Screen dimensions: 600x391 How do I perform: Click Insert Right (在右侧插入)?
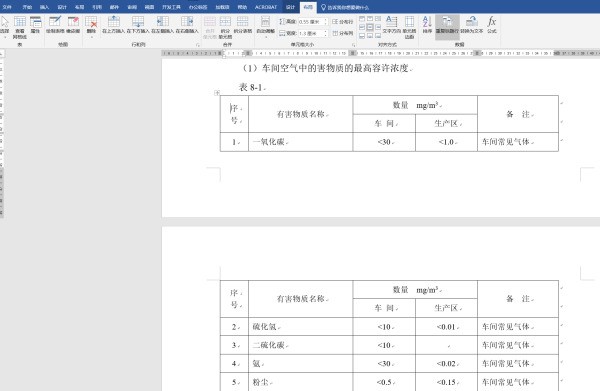pos(187,24)
